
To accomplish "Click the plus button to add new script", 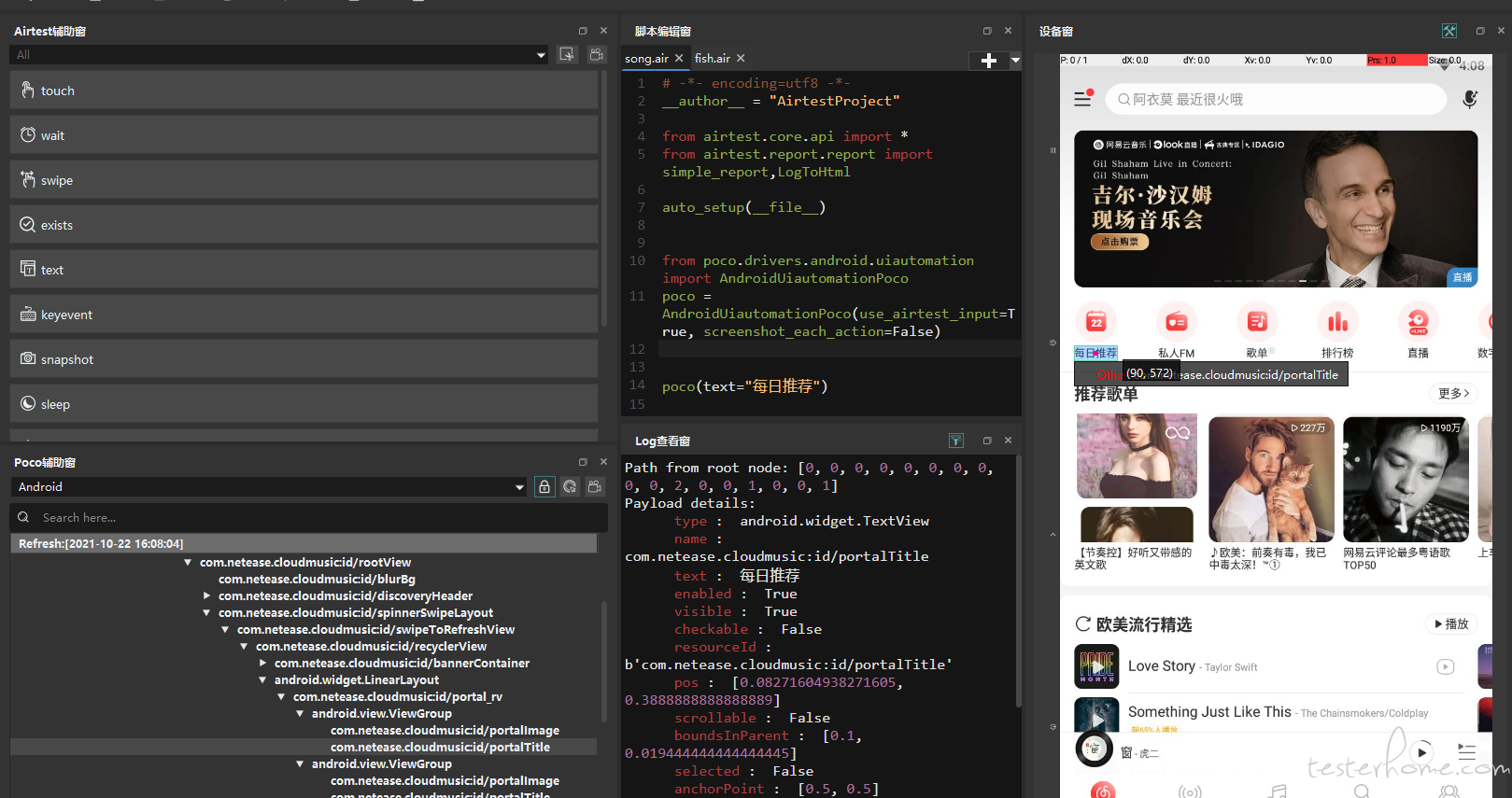I will click(989, 61).
